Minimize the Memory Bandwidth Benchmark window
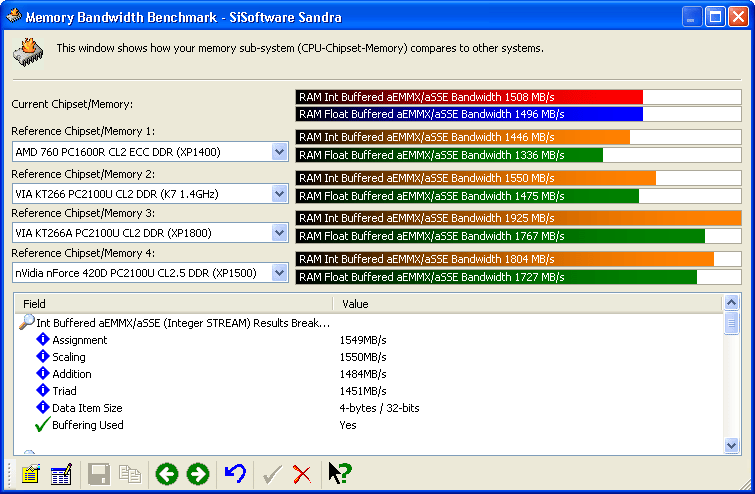Image resolution: width=755 pixels, height=494 pixels. 692,17
